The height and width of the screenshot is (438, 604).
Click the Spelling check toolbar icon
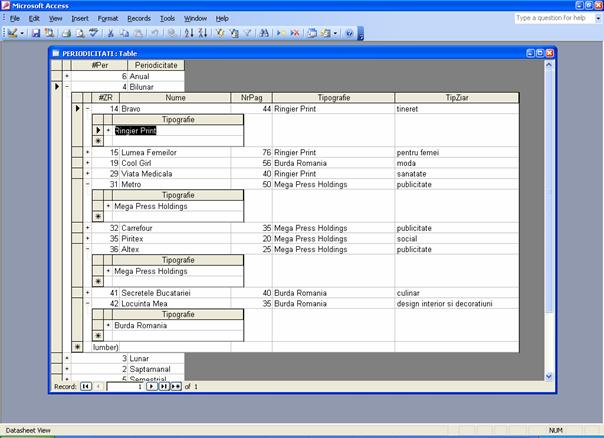95,33
